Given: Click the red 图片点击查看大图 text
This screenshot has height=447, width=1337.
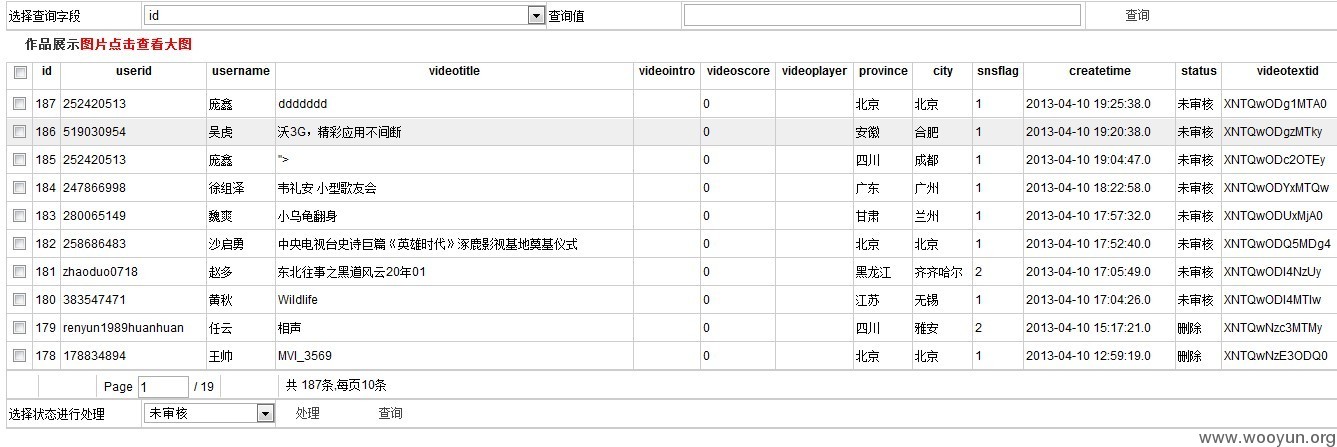Looking at the screenshot, I should pyautogui.click(x=136, y=44).
